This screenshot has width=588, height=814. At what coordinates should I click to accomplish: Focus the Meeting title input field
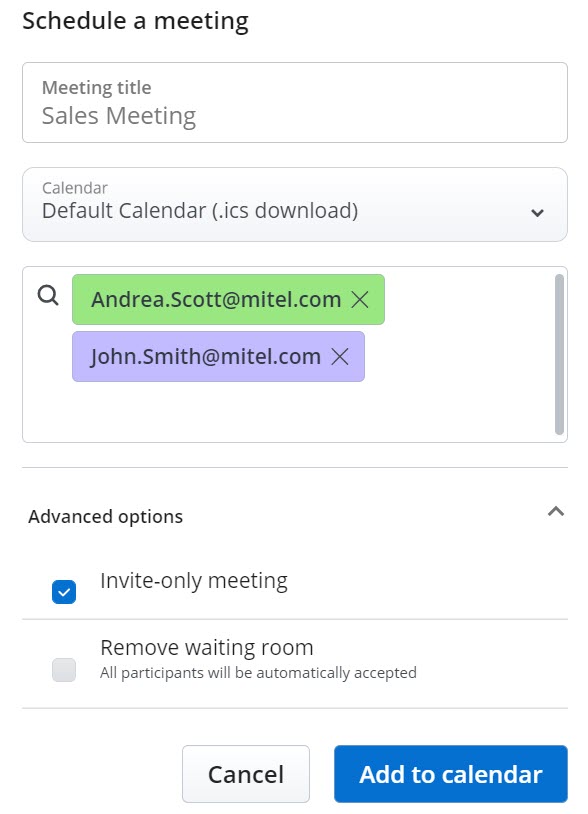295,103
